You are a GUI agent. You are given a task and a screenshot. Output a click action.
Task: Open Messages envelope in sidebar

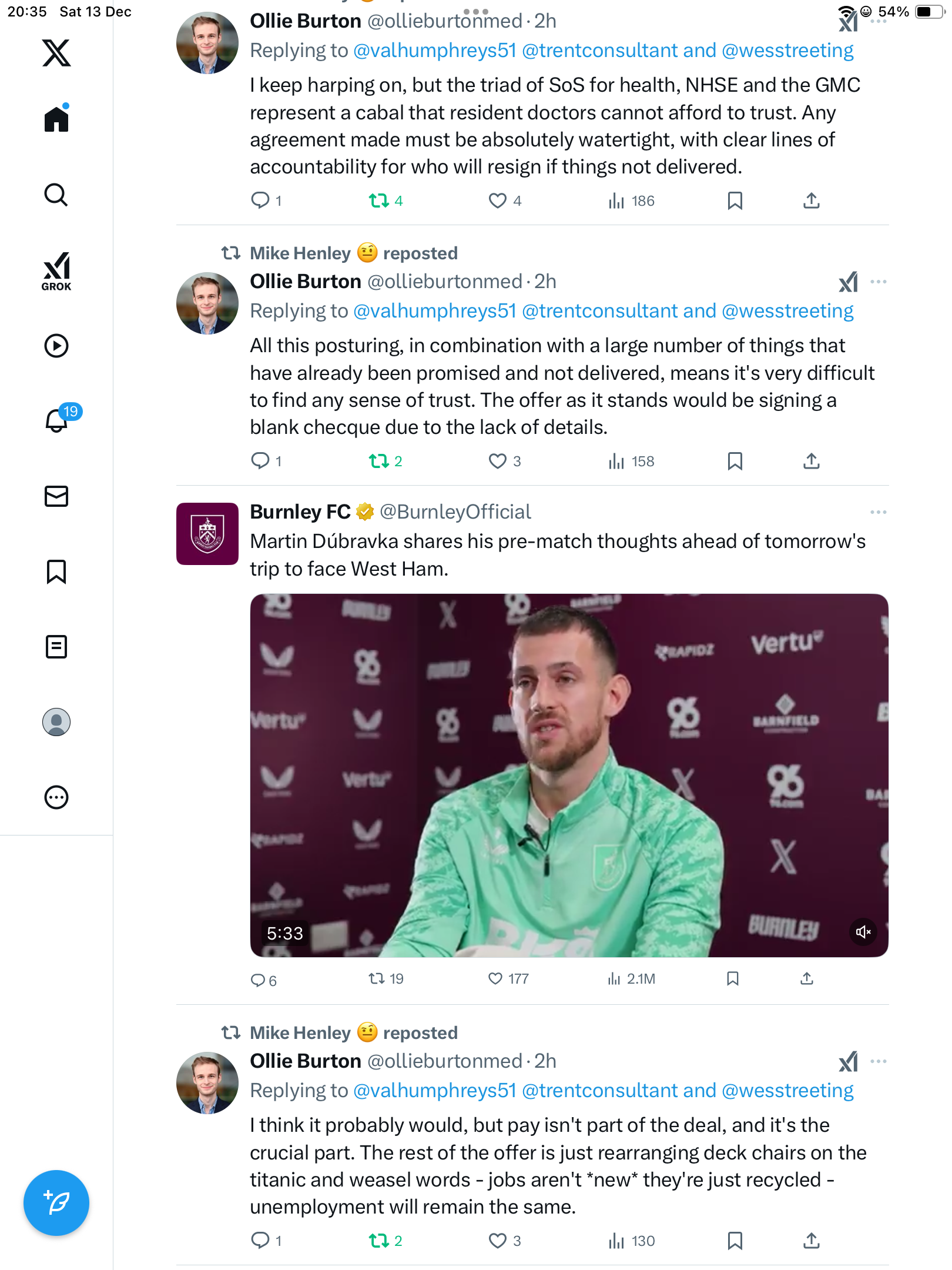pyautogui.click(x=56, y=496)
